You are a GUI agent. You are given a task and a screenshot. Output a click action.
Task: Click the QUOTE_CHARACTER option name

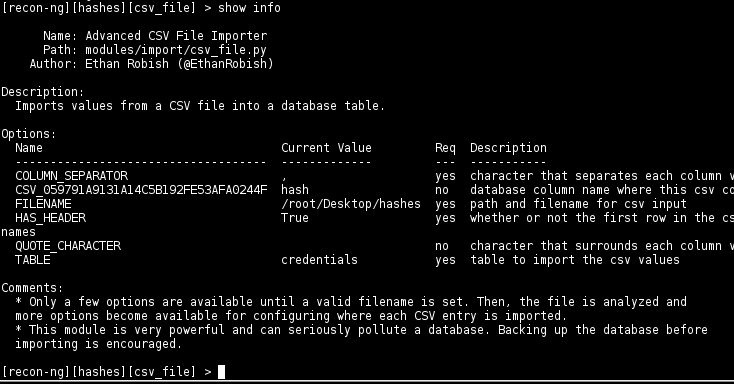pyautogui.click(x=68, y=246)
